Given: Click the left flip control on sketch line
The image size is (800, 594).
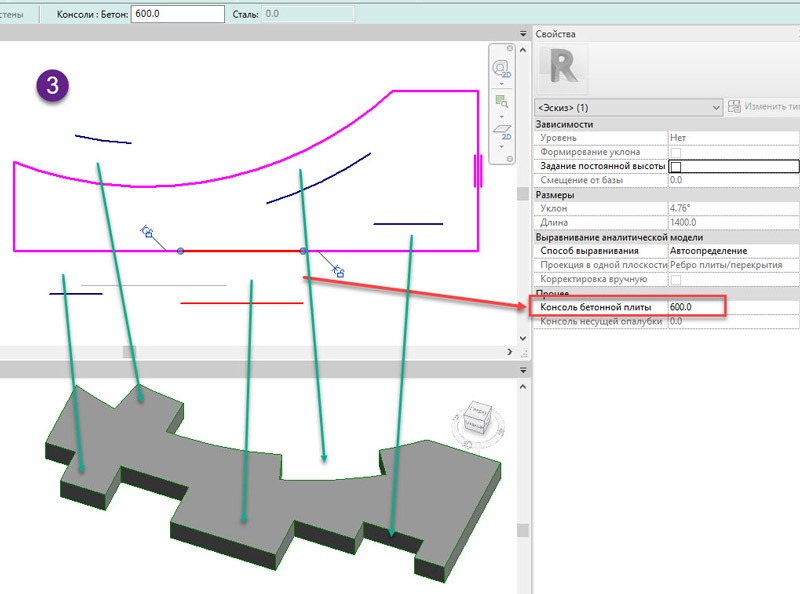Looking at the screenshot, I should click(x=147, y=233).
